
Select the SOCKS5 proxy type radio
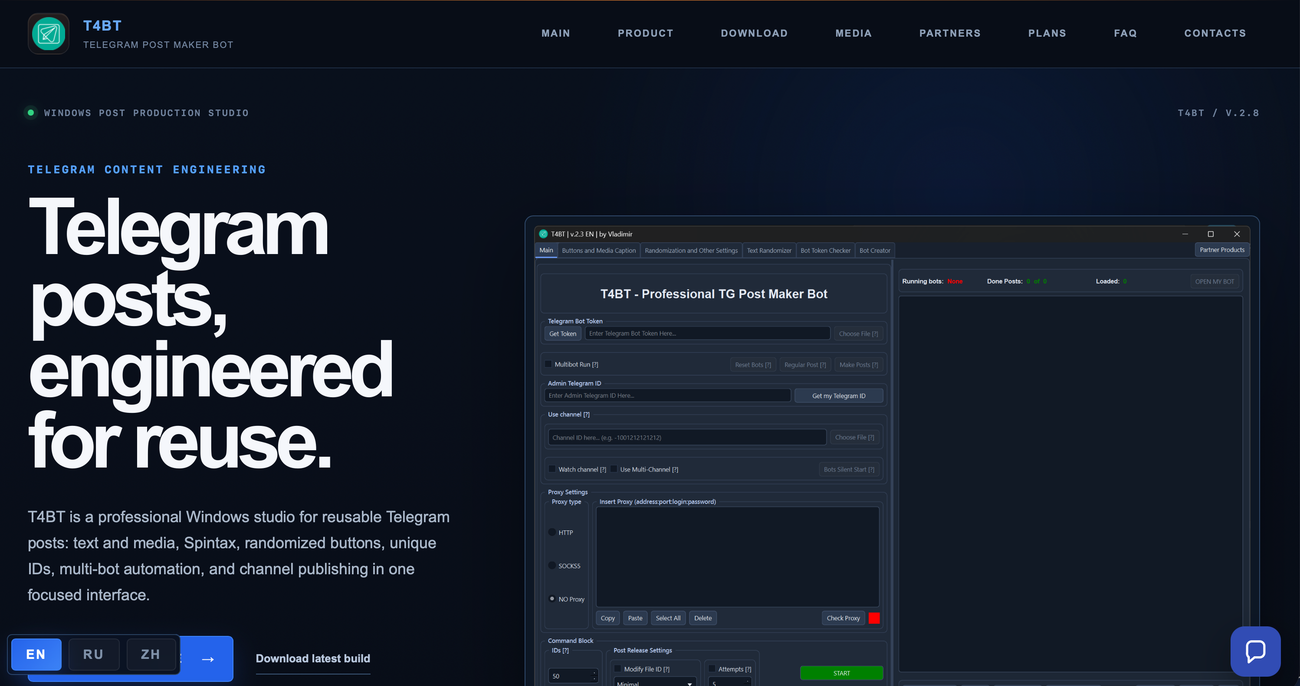[552, 566]
